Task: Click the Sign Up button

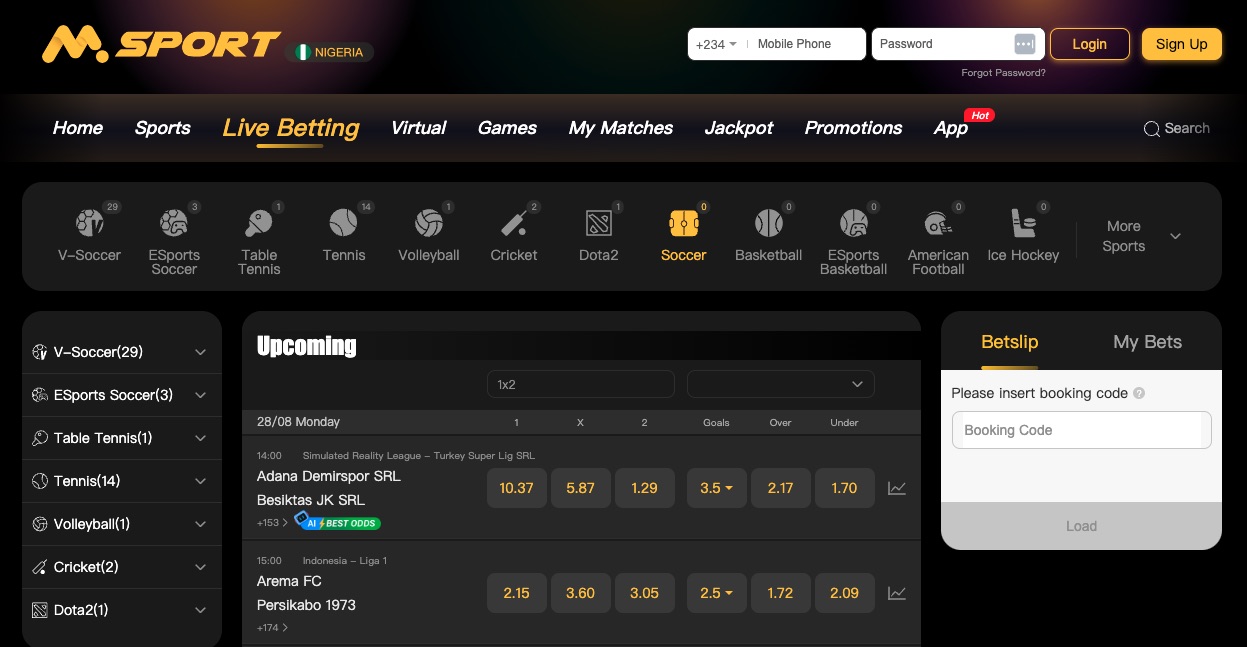Action: (x=1182, y=44)
